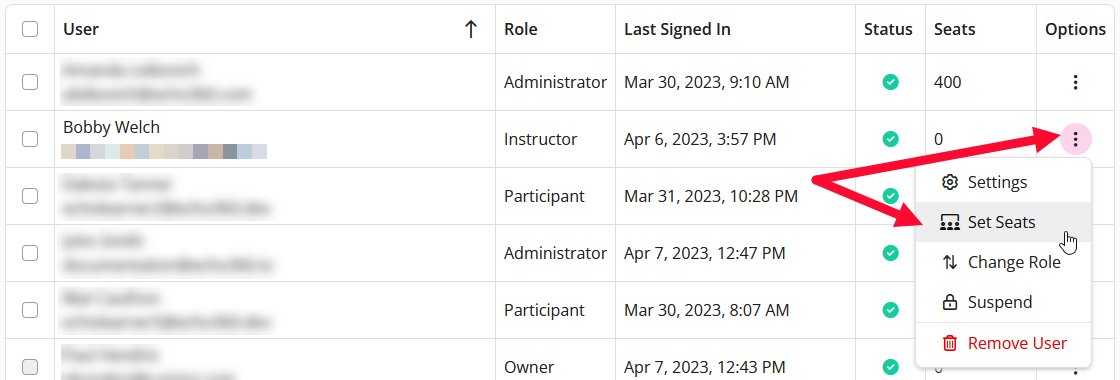Open options menu for Bobby Welch
Image resolution: width=1120 pixels, height=380 pixels.
1075,139
